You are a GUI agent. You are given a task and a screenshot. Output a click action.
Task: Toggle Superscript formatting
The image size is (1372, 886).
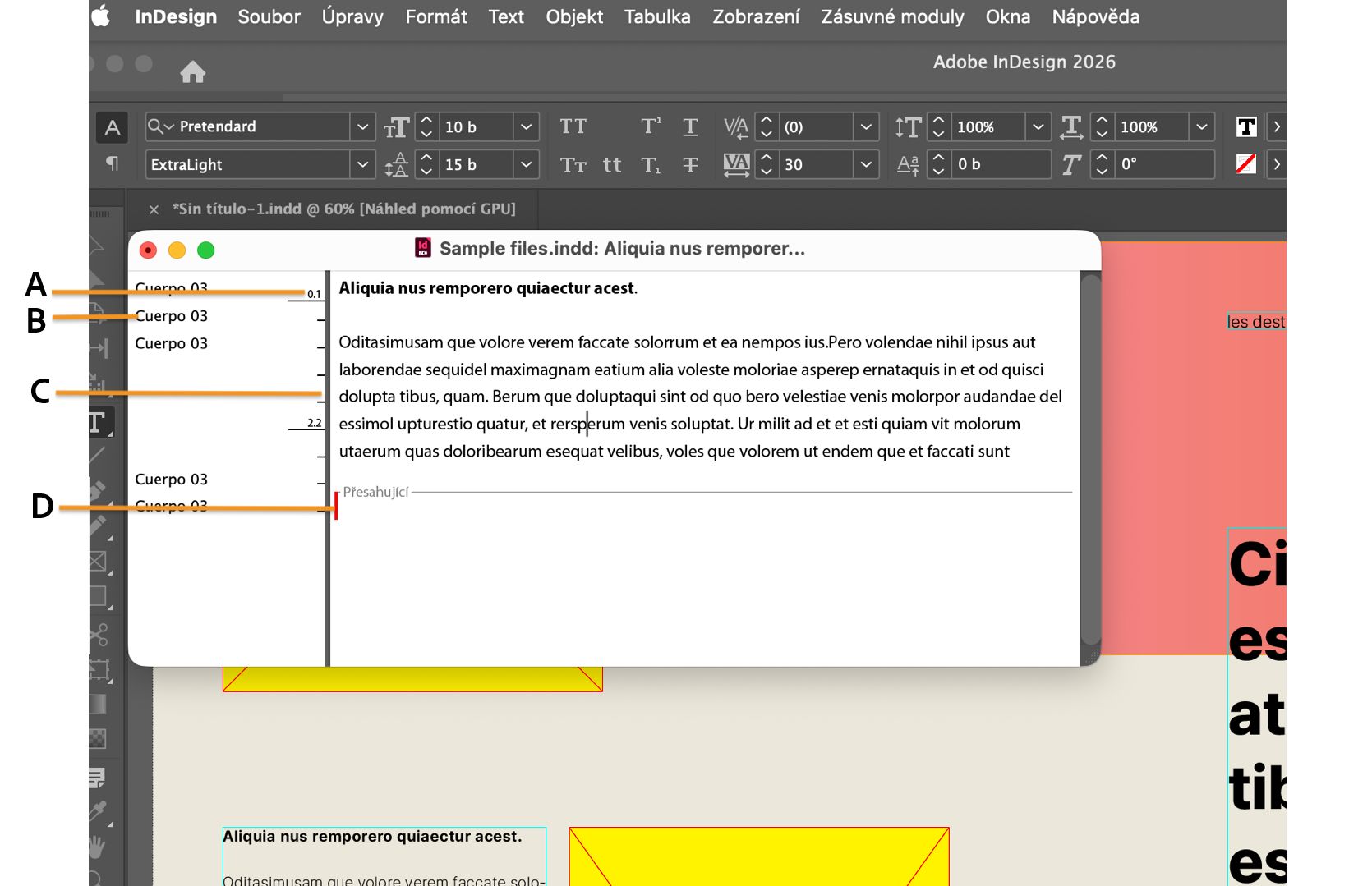click(651, 126)
